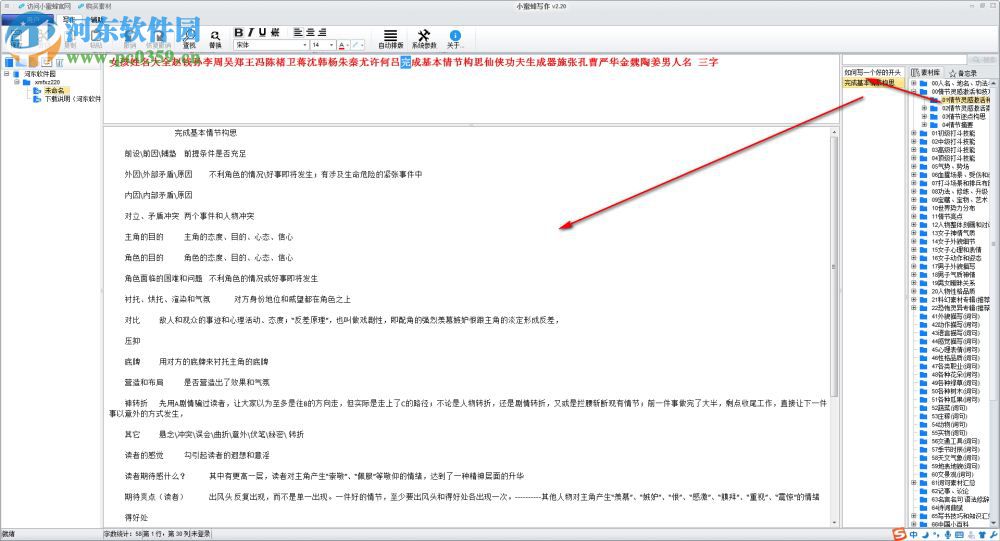Select 完成基本情节构思 entry
The height and width of the screenshot is (541, 1000).
click(872, 83)
